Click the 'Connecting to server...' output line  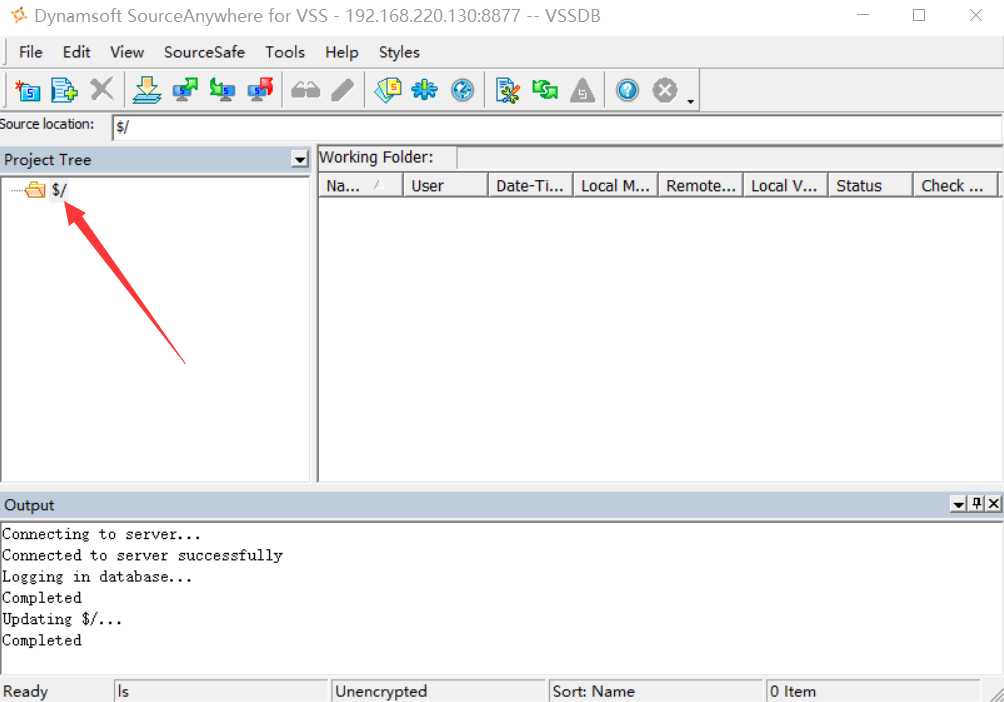101,534
